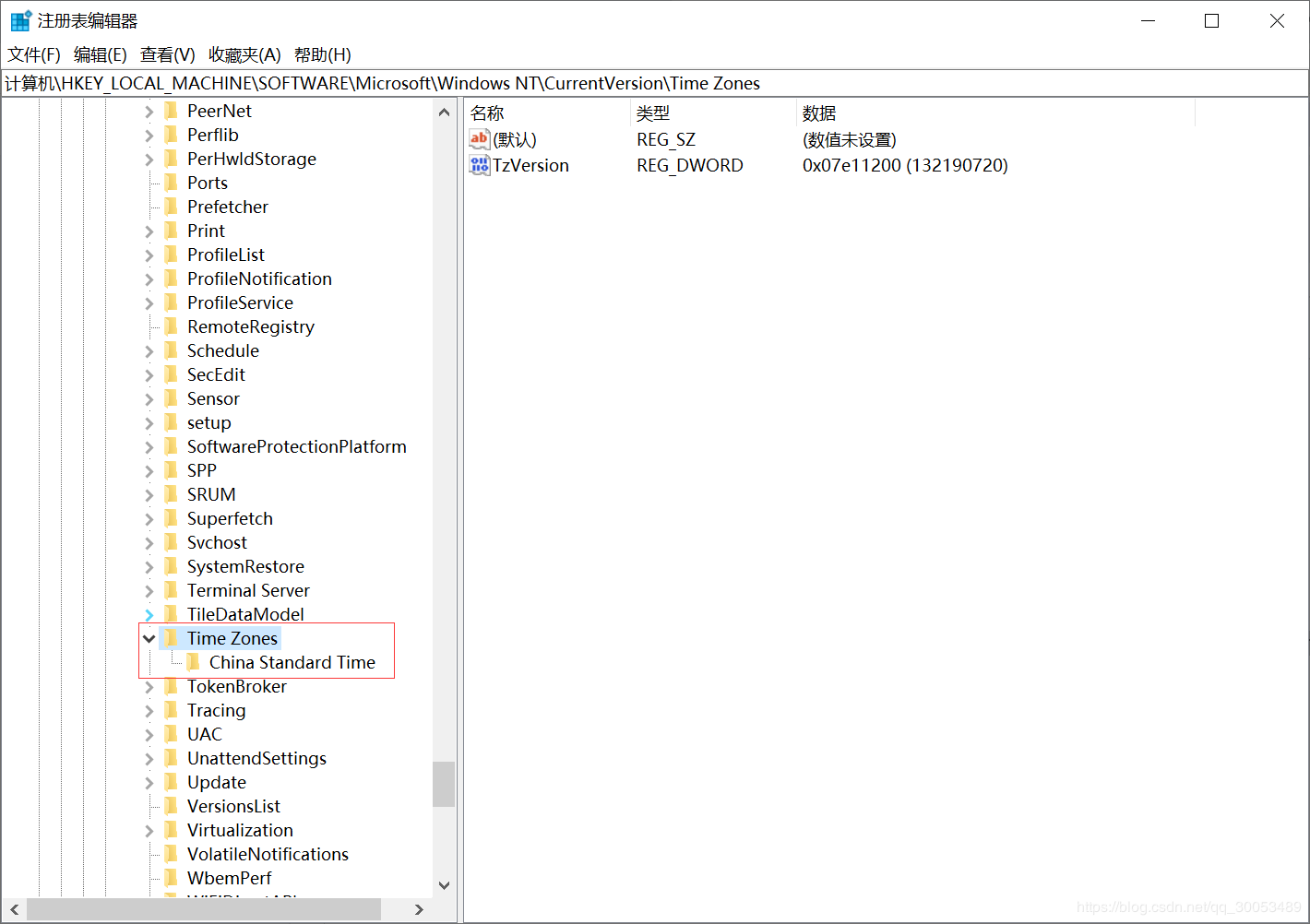
Task: Click the TokenBroker folder icon
Action: (x=171, y=686)
